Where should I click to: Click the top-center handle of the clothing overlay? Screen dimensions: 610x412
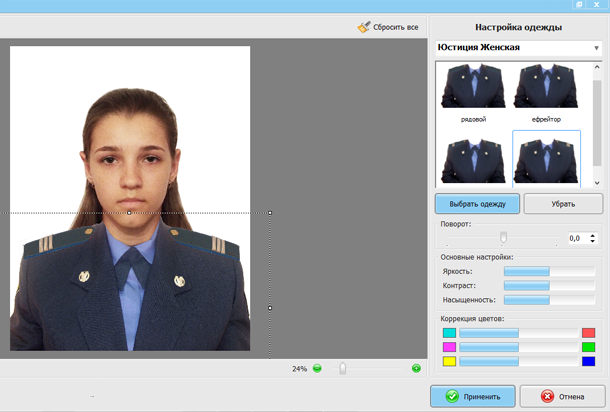coord(129,213)
